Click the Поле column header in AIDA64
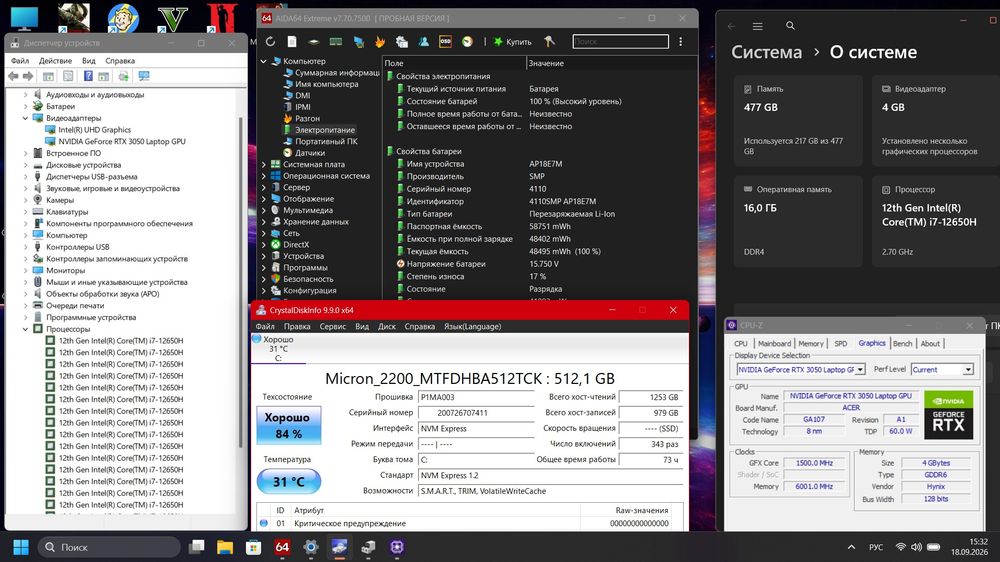Image resolution: width=1000 pixels, height=562 pixels. [x=454, y=63]
